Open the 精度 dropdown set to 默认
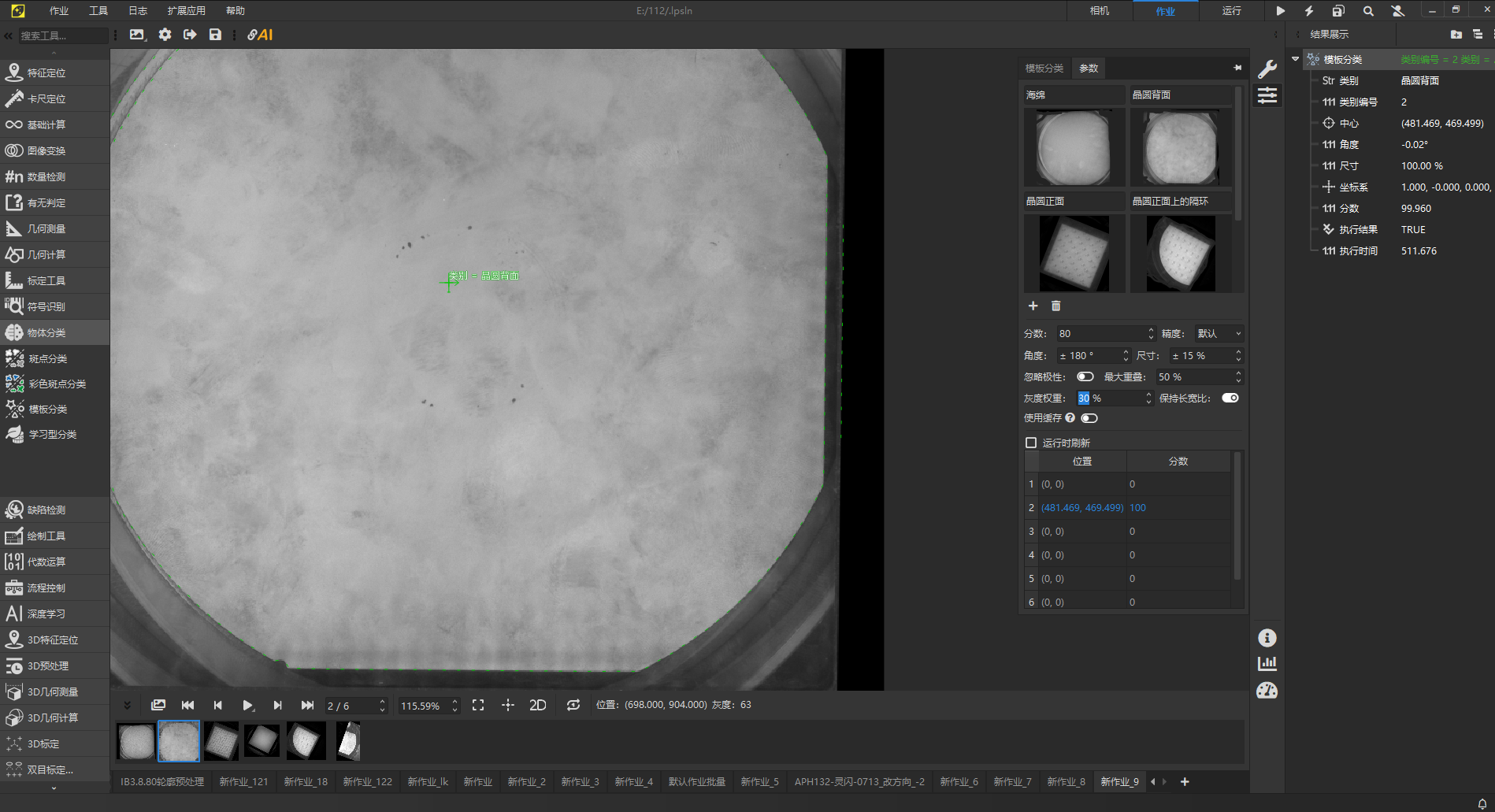This screenshot has height=812, width=1495. point(1219,334)
